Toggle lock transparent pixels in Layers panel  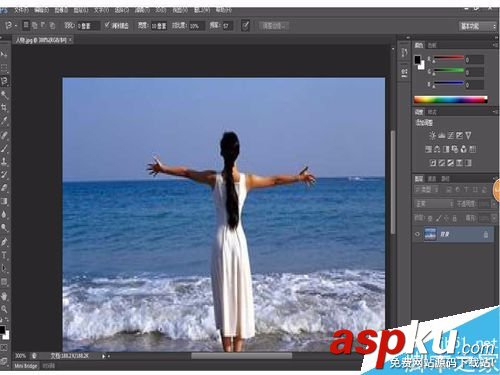click(x=430, y=218)
